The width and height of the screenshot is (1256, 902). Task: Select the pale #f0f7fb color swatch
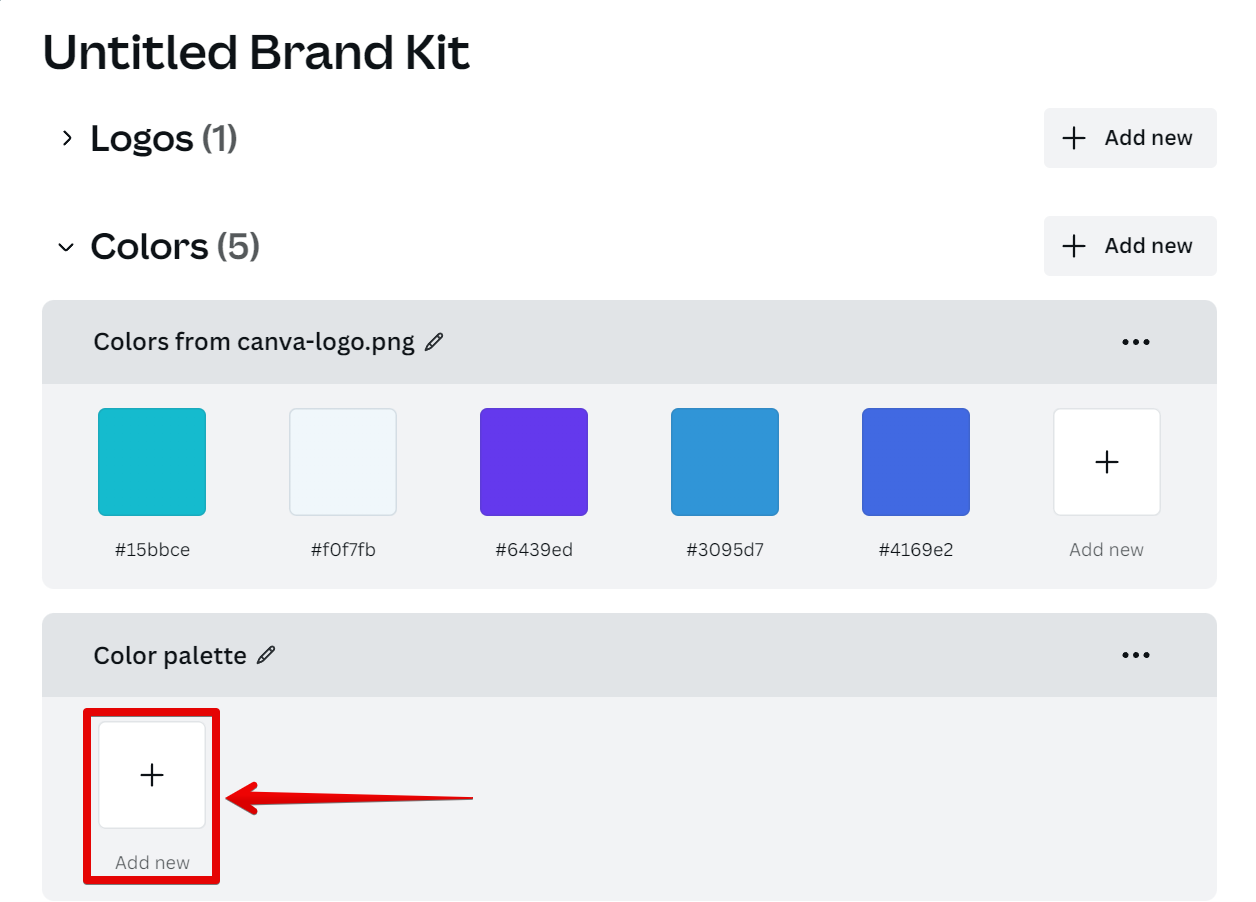click(343, 462)
